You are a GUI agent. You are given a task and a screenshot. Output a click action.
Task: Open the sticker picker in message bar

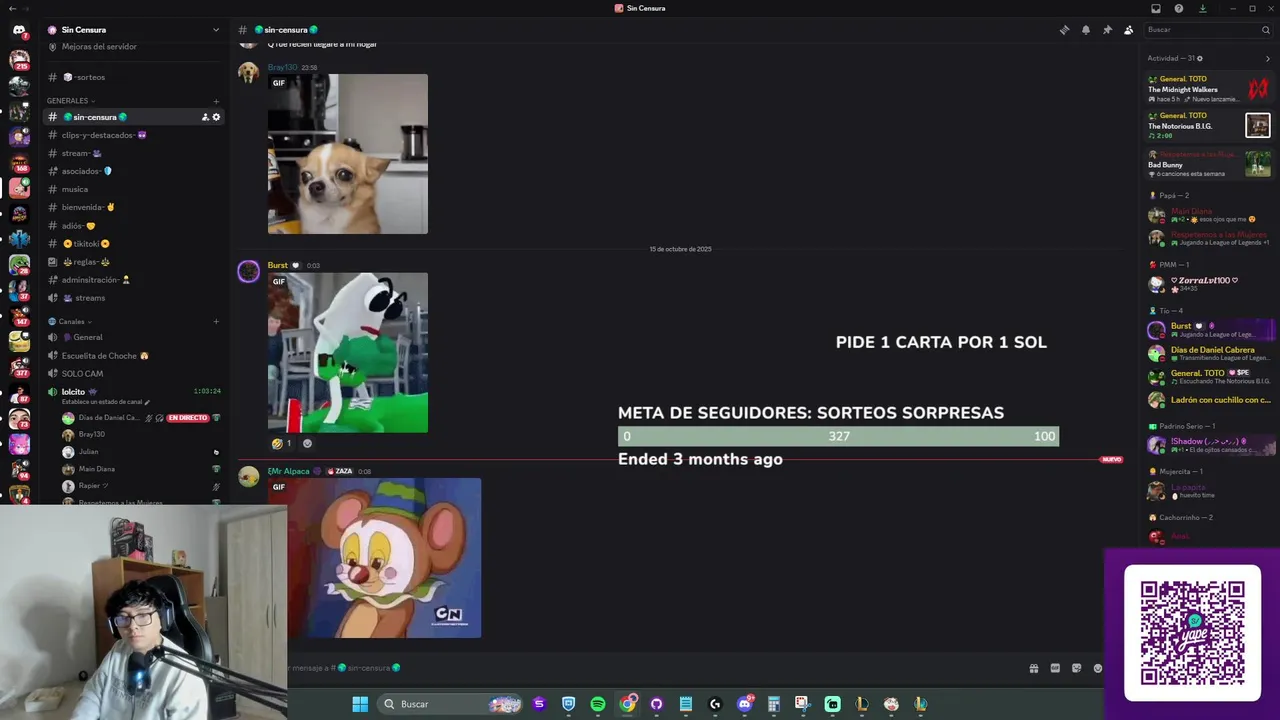pos(1076,668)
